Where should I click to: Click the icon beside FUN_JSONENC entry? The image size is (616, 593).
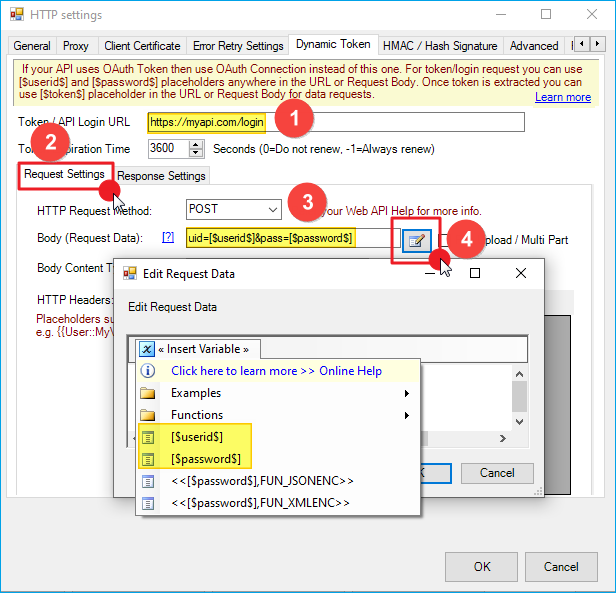tap(147, 481)
